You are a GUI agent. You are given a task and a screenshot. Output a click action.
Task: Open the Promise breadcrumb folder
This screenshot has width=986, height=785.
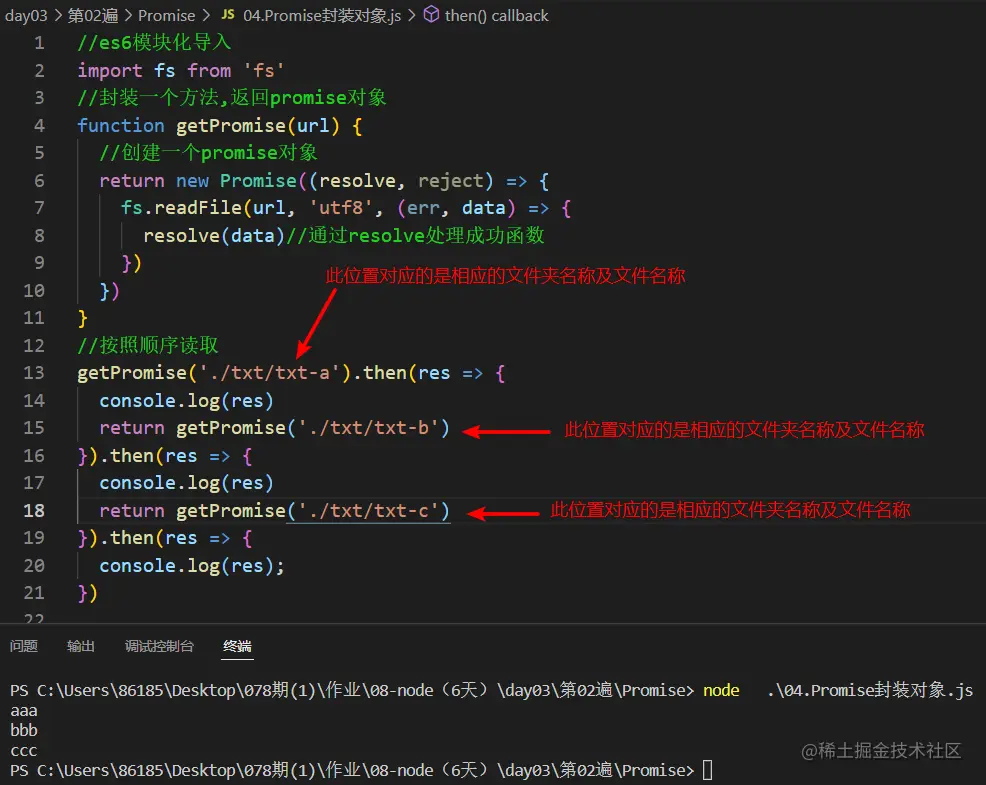pyautogui.click(x=167, y=15)
